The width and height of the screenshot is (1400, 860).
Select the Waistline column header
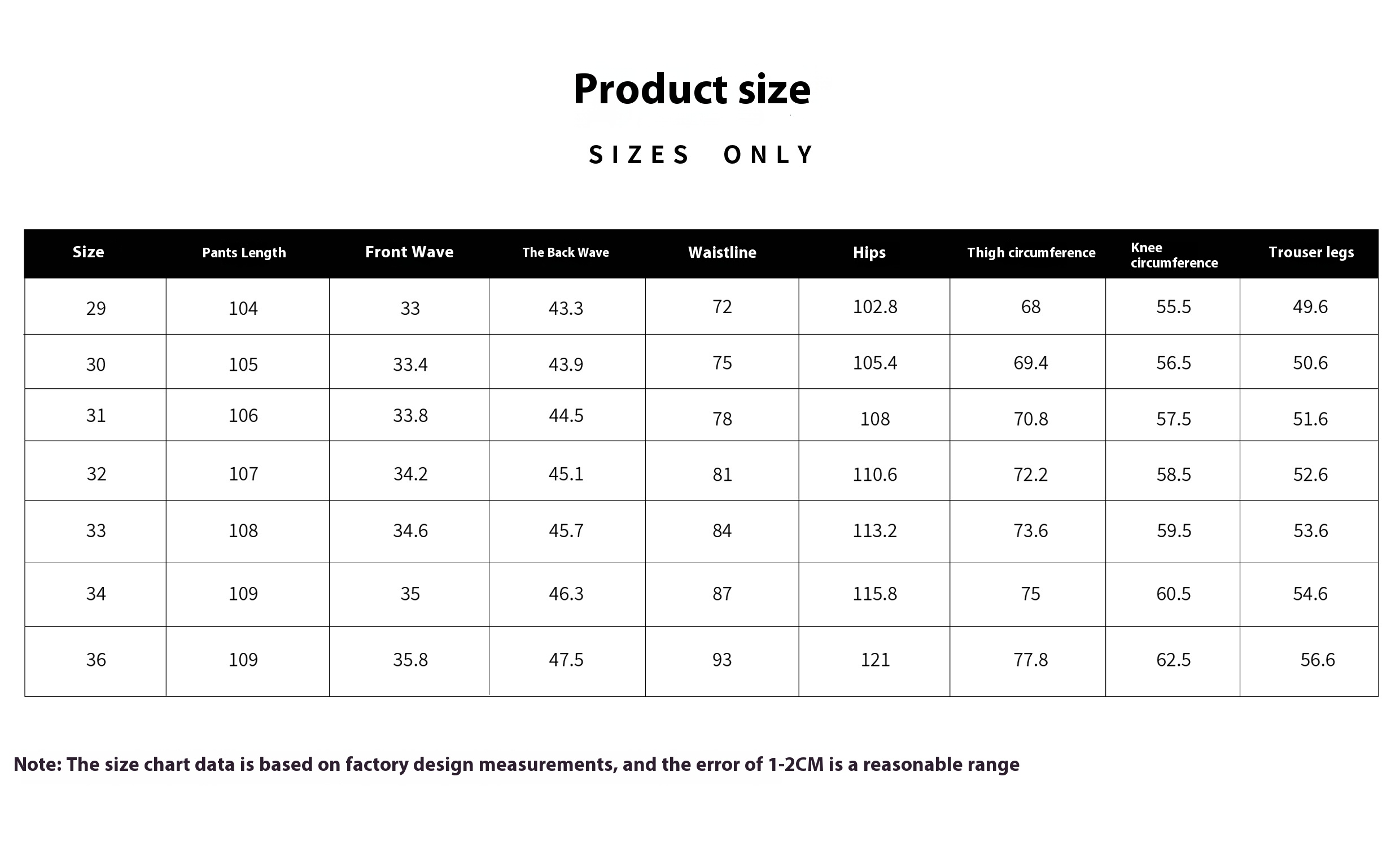[723, 253]
